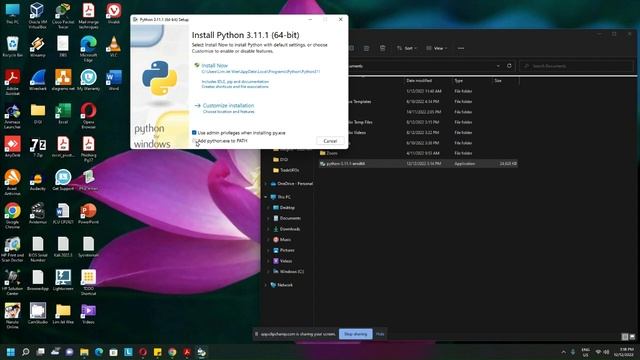This screenshot has height=360, width=640.
Task: Open Cisco Packet Tracer desktop icon
Action: click(x=63, y=16)
